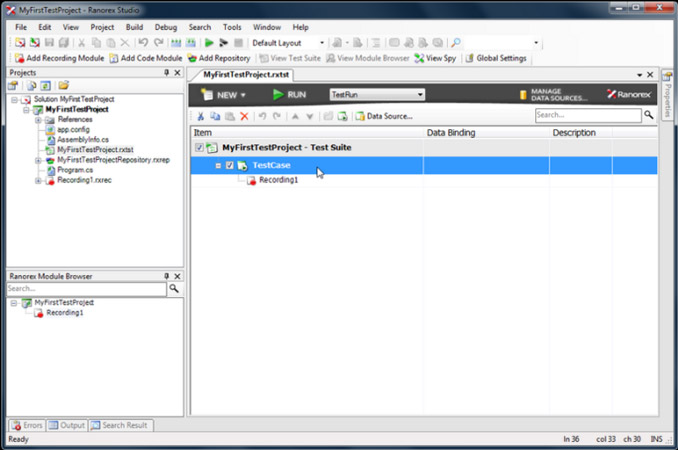Open the Default Layout dropdown
Screen dimensions: 678x450
pos(322,42)
